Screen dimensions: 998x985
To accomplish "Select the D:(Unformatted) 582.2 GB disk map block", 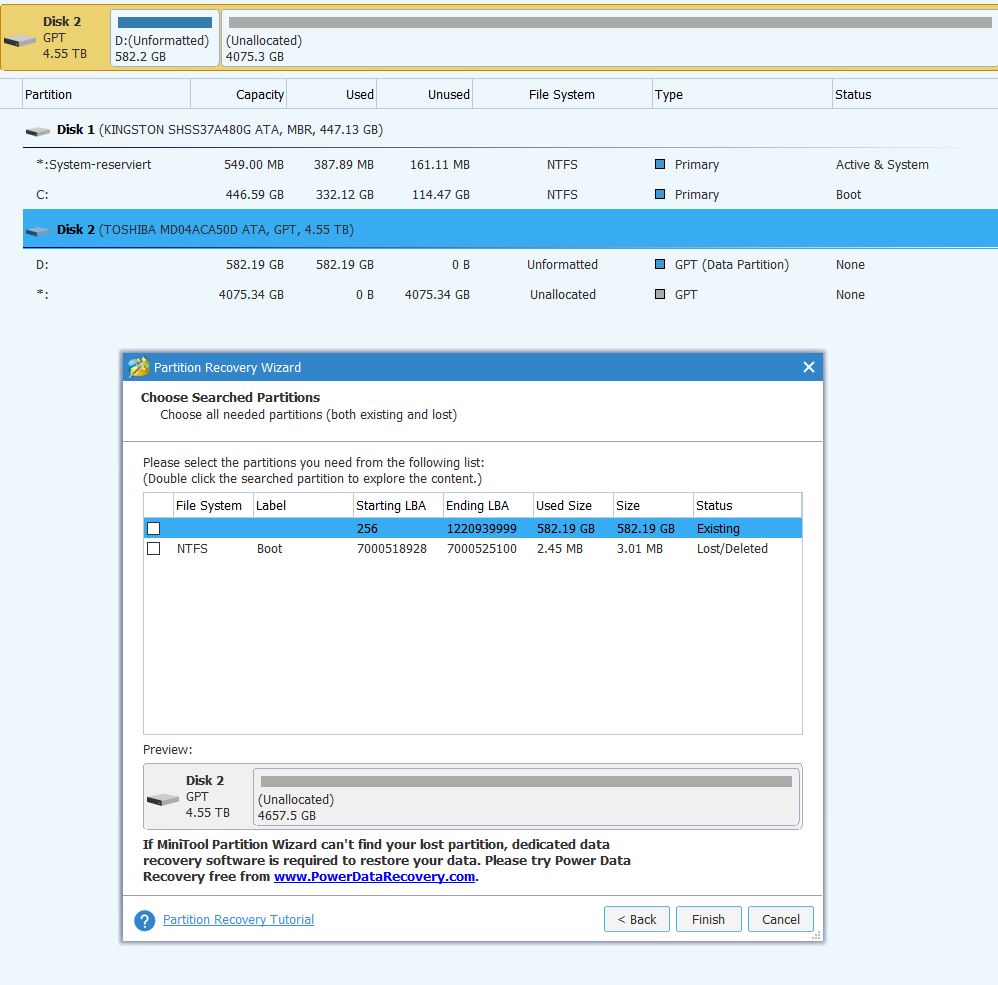I will pyautogui.click(x=165, y=38).
